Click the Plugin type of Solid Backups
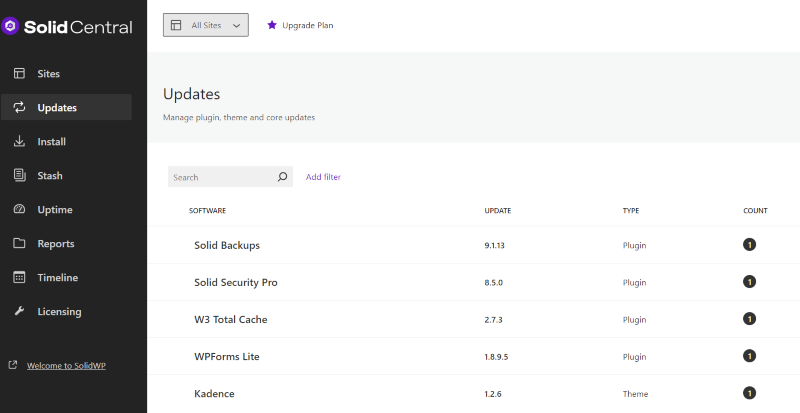800x413 pixels. coord(634,245)
